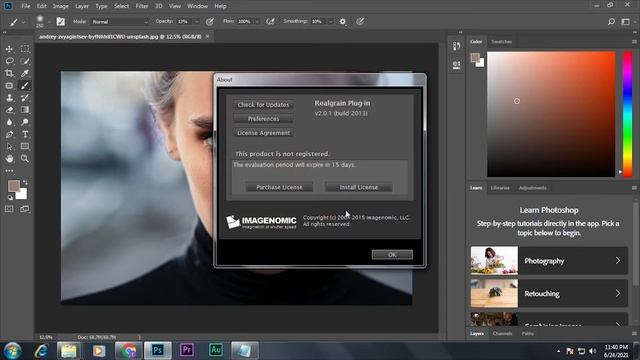Select the Move tool
The height and width of the screenshot is (360, 640).
coord(9,49)
